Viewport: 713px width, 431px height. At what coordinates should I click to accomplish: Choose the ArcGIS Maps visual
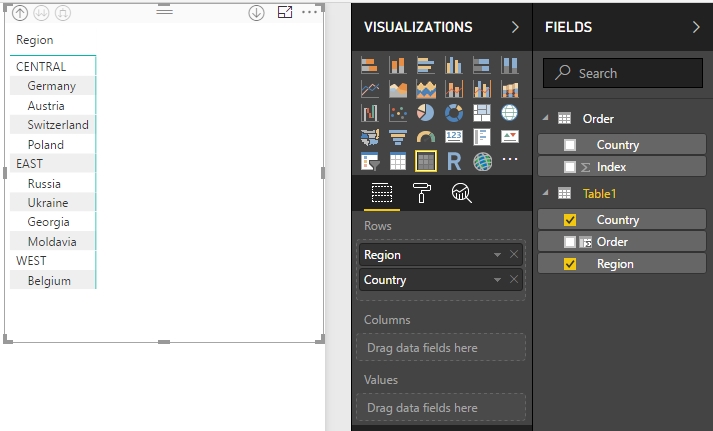point(482,161)
